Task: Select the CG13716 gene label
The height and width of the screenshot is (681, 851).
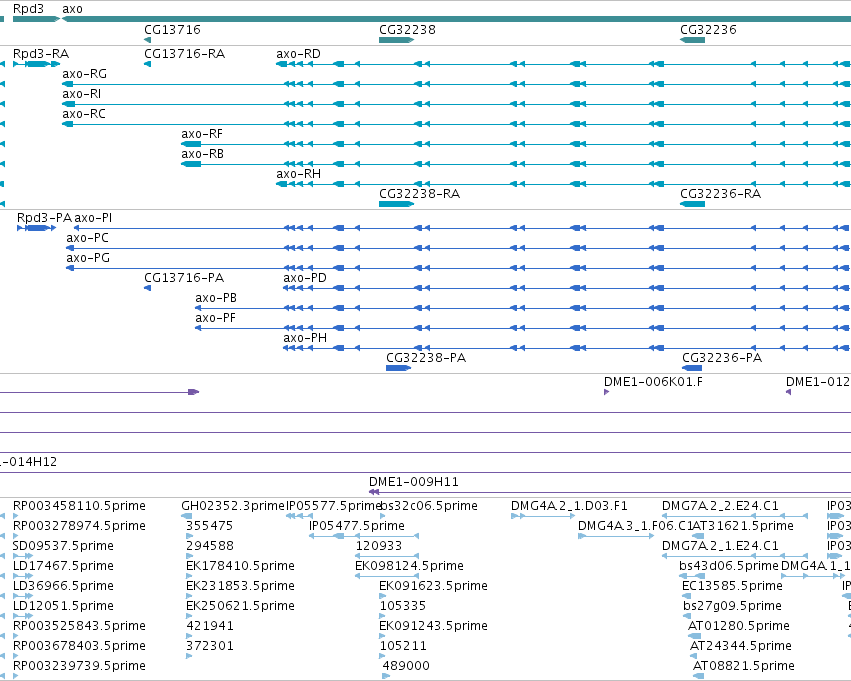Action: (172, 30)
